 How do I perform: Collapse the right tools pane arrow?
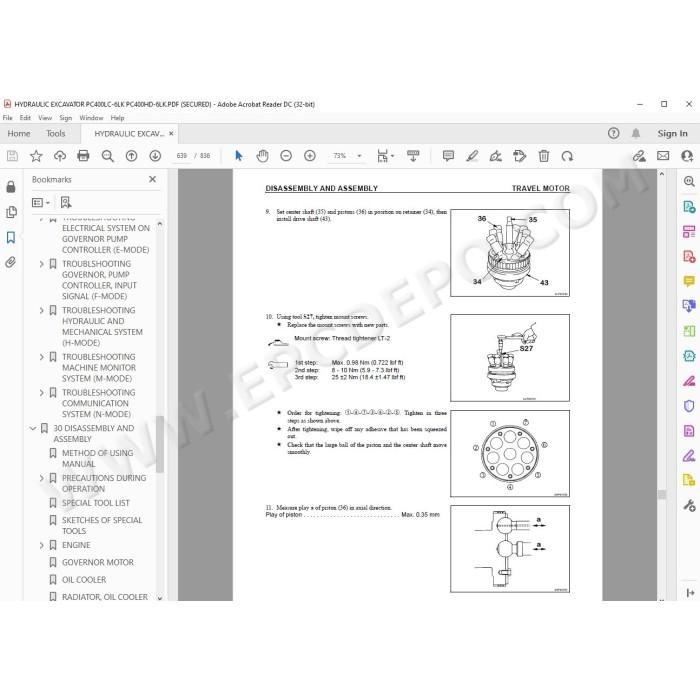click(x=690, y=592)
